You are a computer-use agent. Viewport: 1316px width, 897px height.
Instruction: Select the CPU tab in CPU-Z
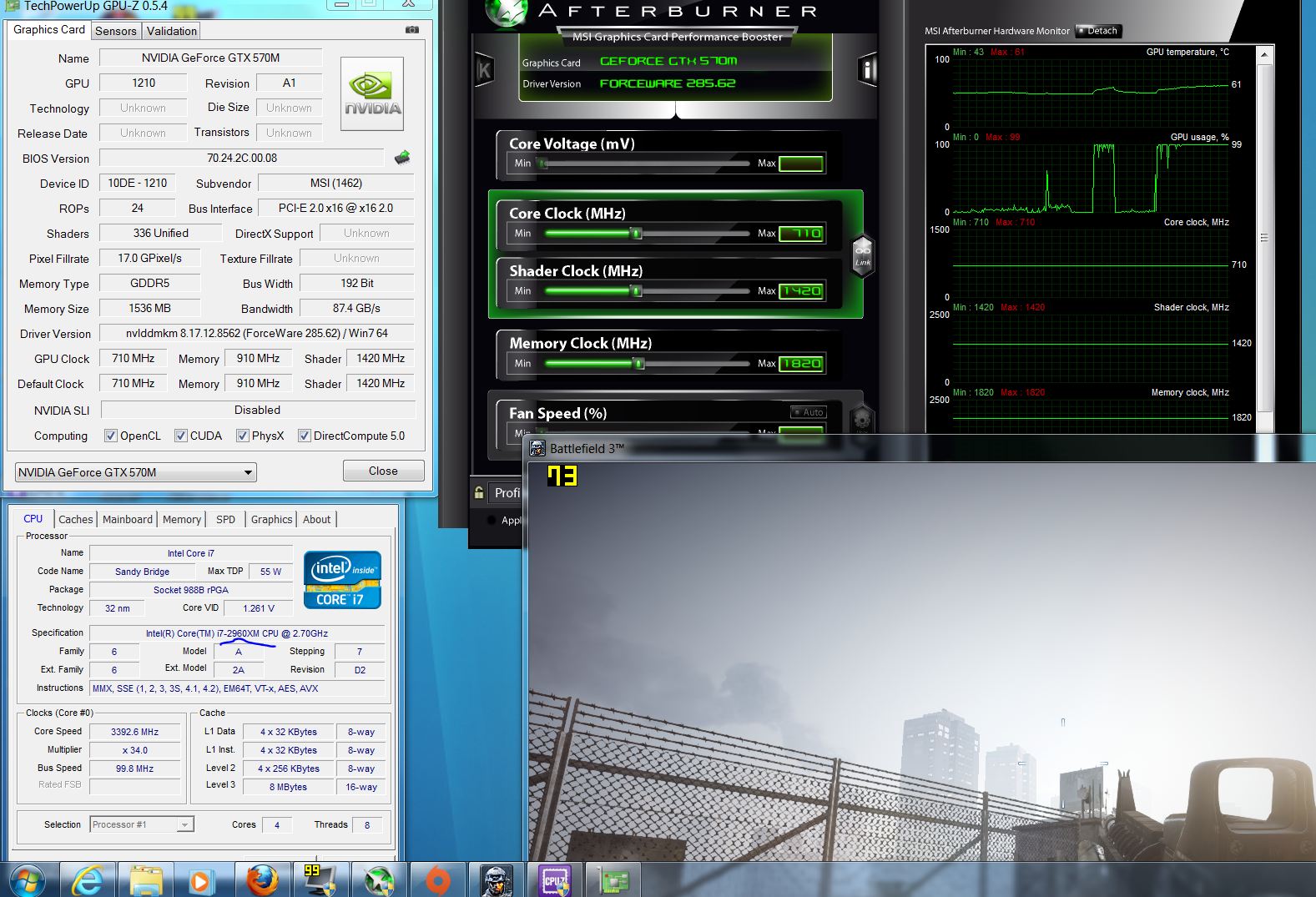pos(33,518)
